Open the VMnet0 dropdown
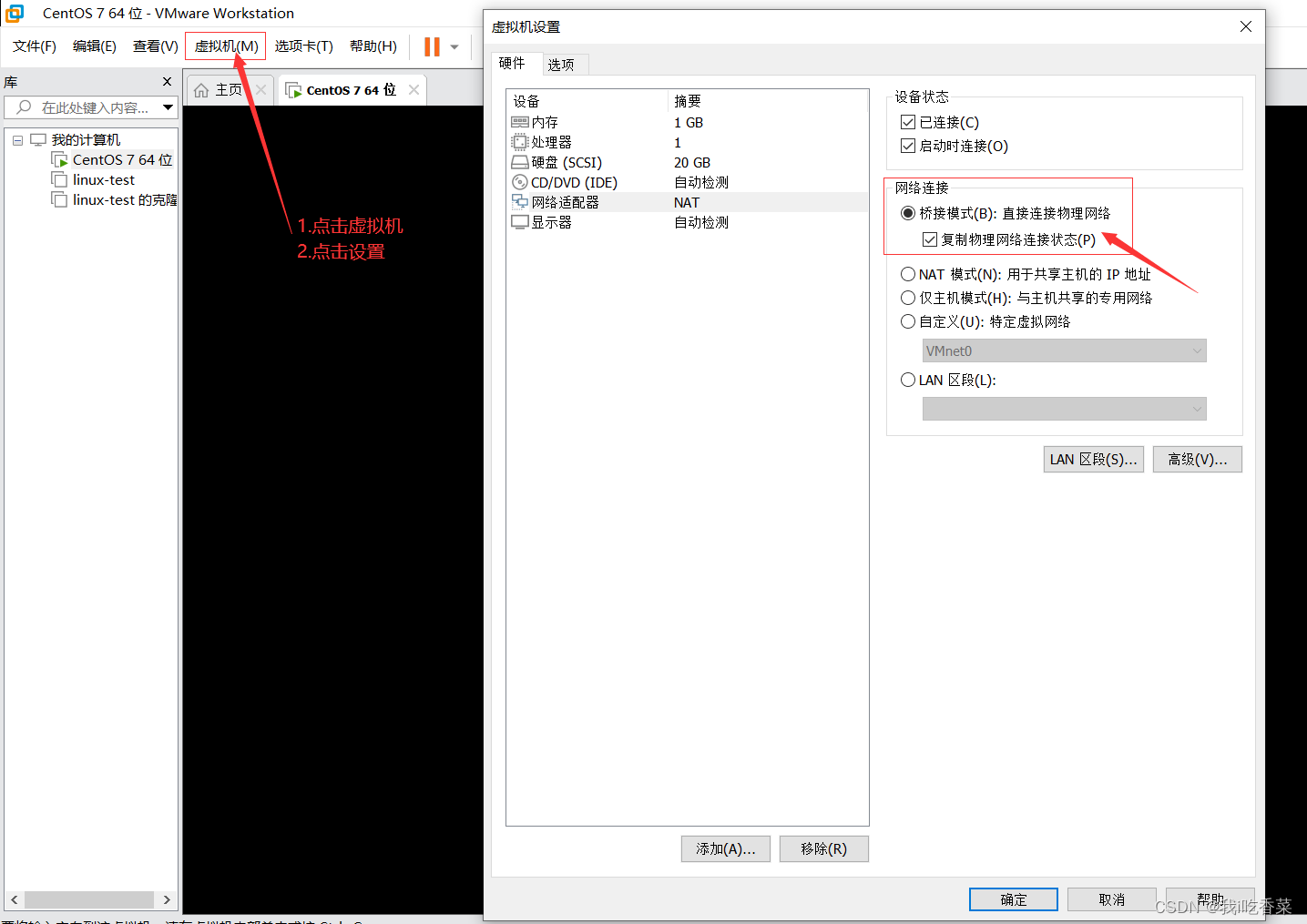Screen dimensions: 1307x924 tap(1064, 350)
